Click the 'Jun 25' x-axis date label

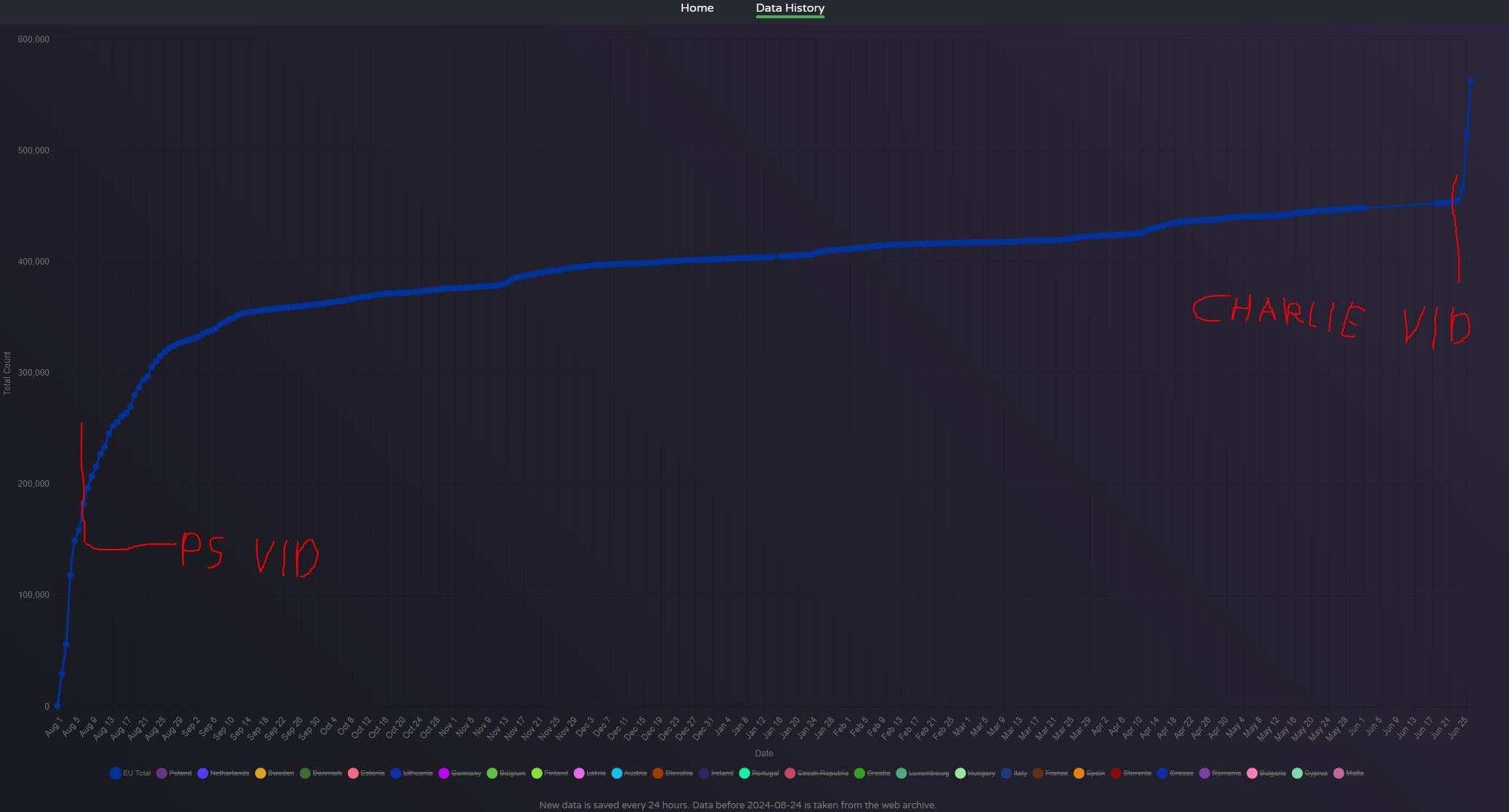1458,727
